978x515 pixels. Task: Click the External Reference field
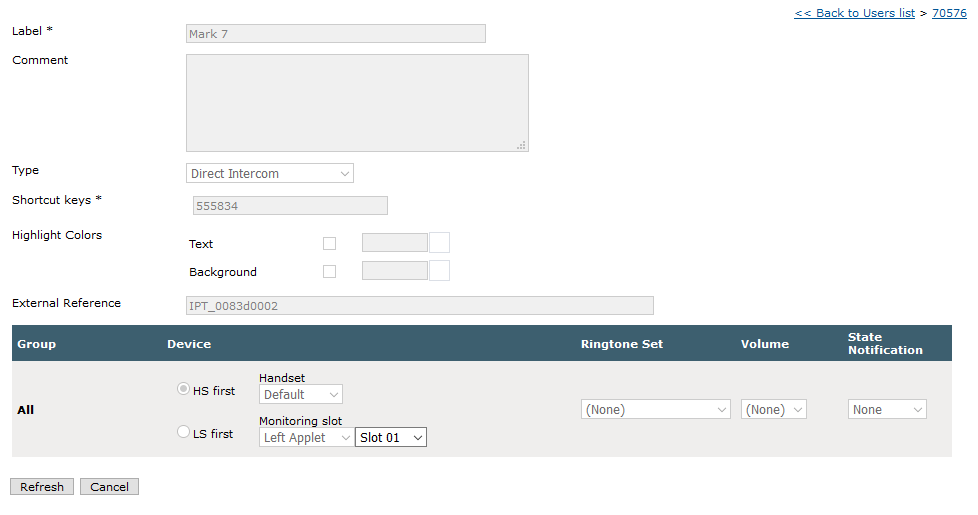[420, 306]
